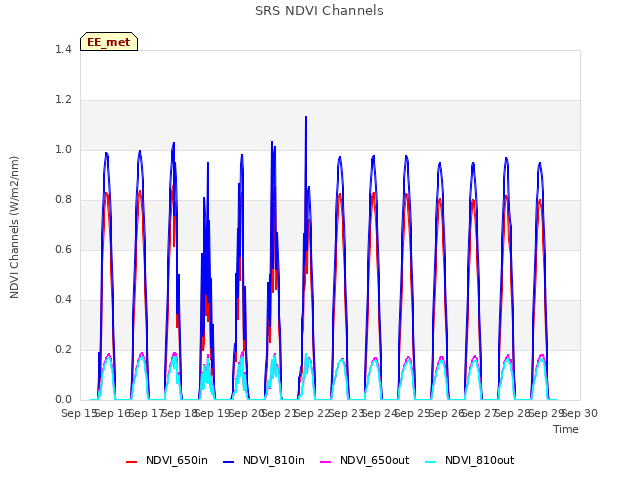Click the NDVI Channels (W/m2/nm) axis label
This screenshot has height=480, width=640.
(14, 227)
